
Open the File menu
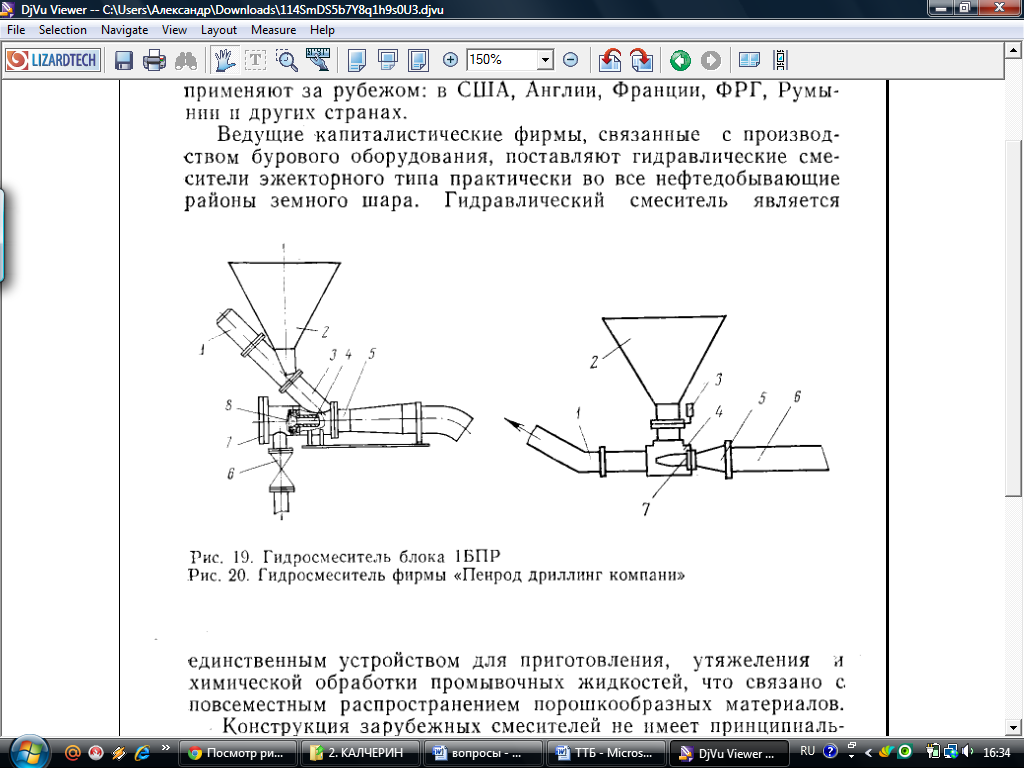(x=16, y=30)
